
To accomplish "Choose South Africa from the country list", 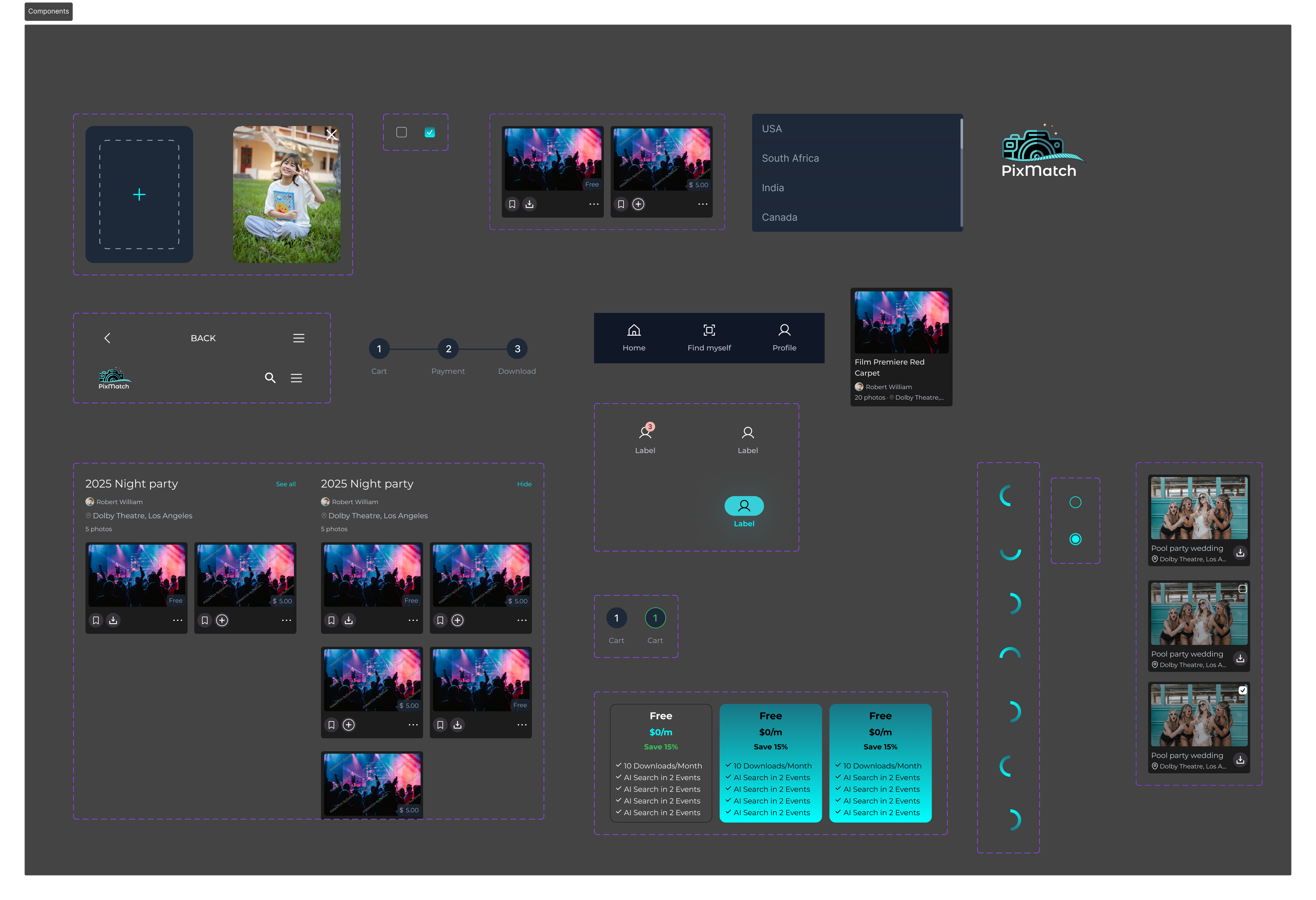I will point(856,159).
